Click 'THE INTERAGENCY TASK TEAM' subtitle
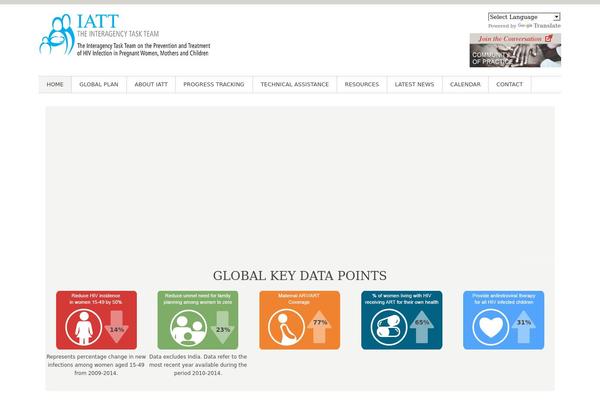 [x=118, y=34]
